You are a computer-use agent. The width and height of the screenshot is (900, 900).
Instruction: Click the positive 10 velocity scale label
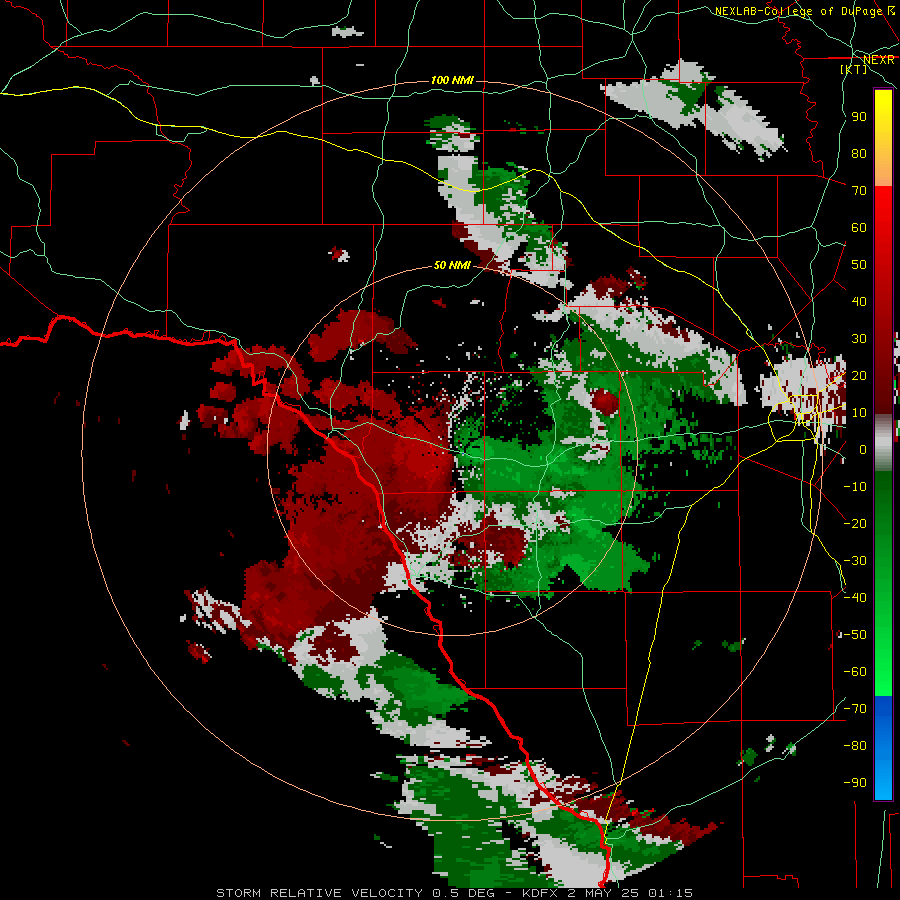859,413
